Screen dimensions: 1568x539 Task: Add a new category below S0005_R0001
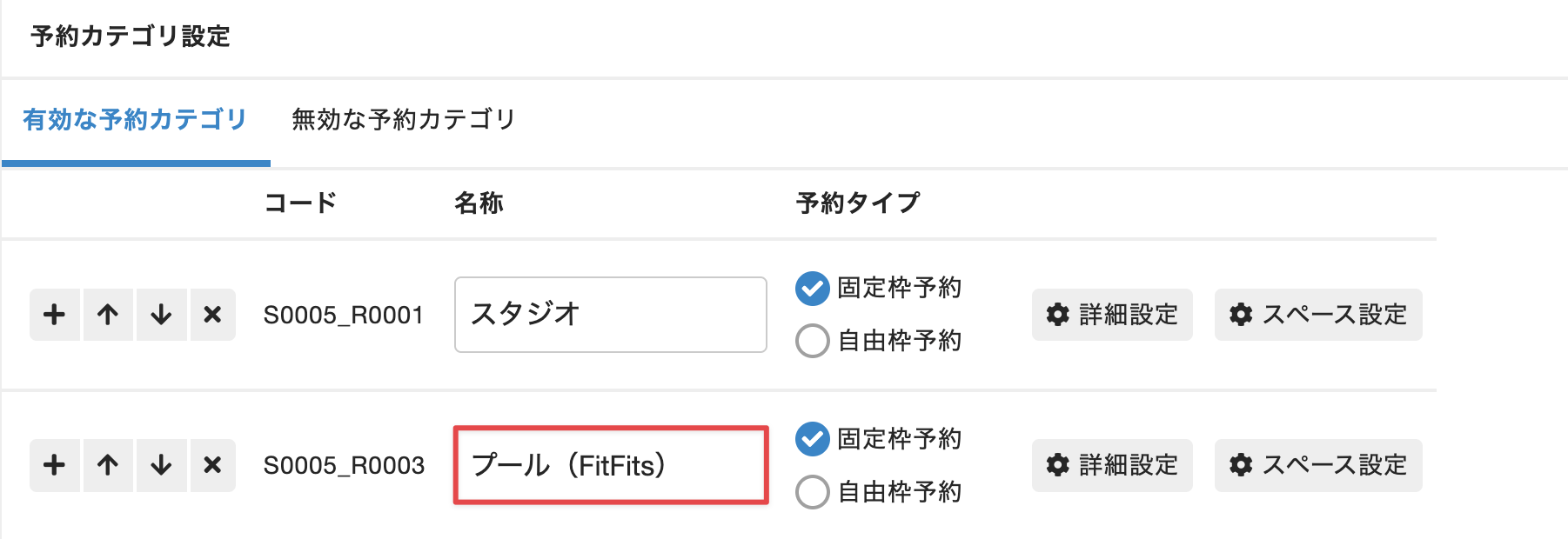(54, 315)
